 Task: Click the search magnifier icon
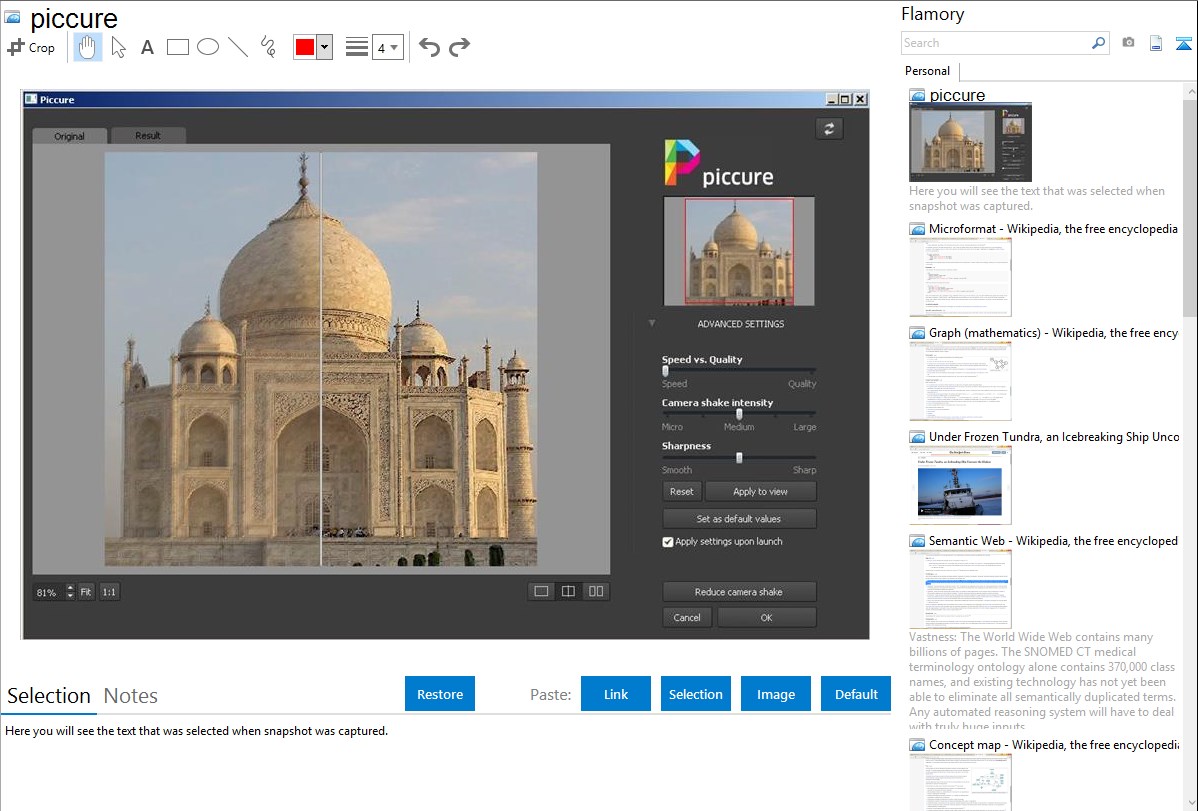1098,43
